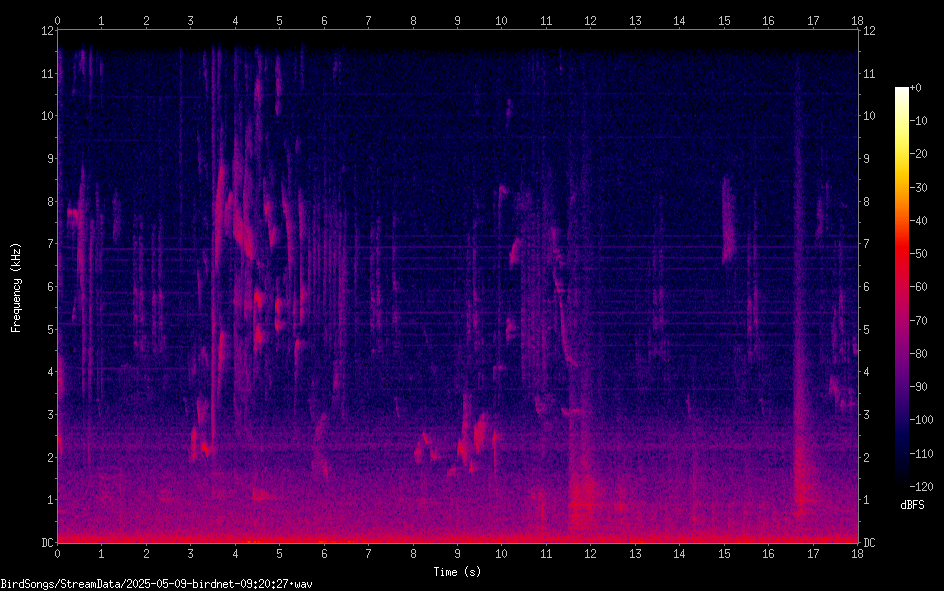Click tick '17' on the upper time axis

pyautogui.click(x=813, y=21)
